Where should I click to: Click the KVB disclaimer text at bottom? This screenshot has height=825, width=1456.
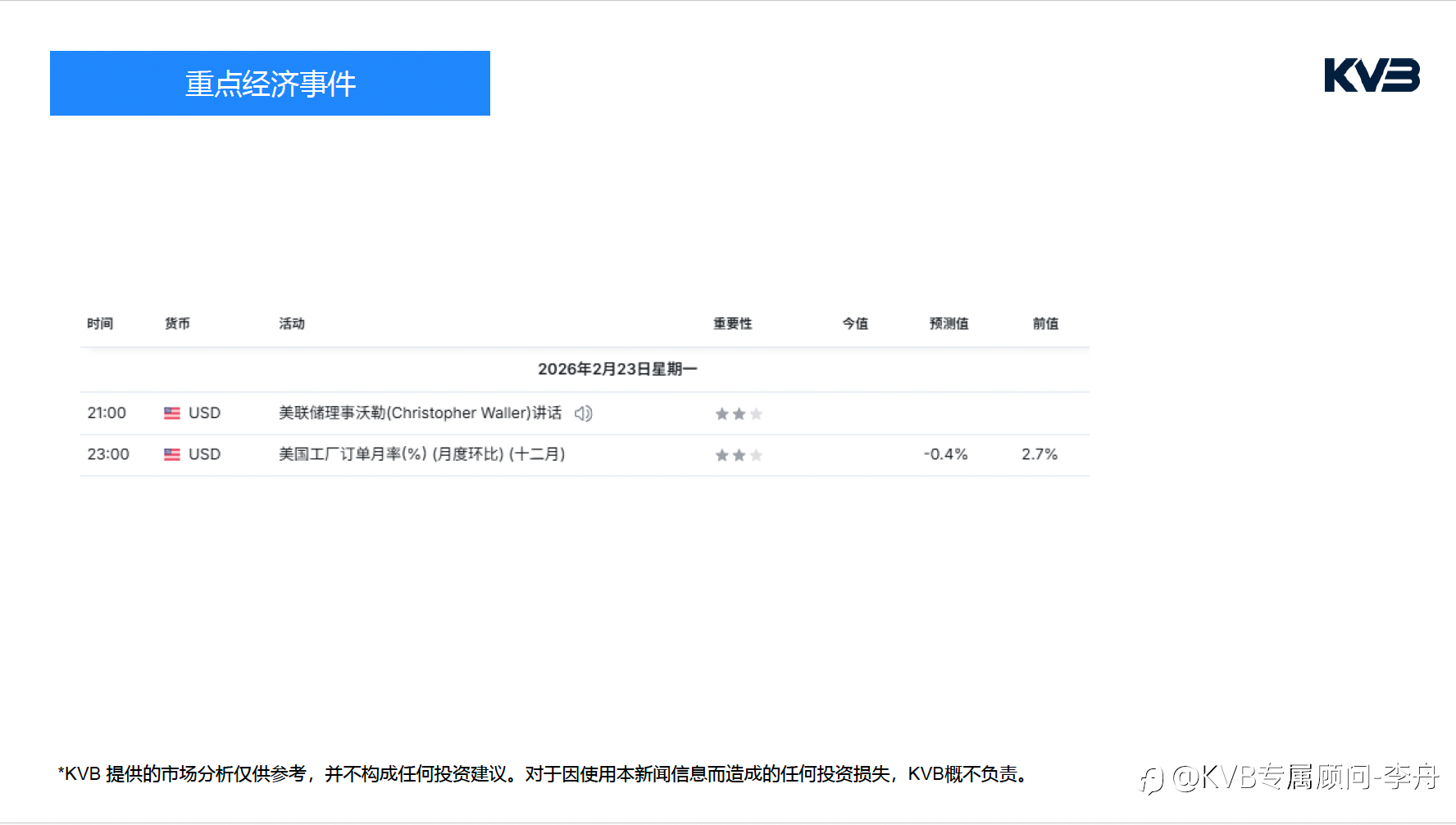(543, 774)
